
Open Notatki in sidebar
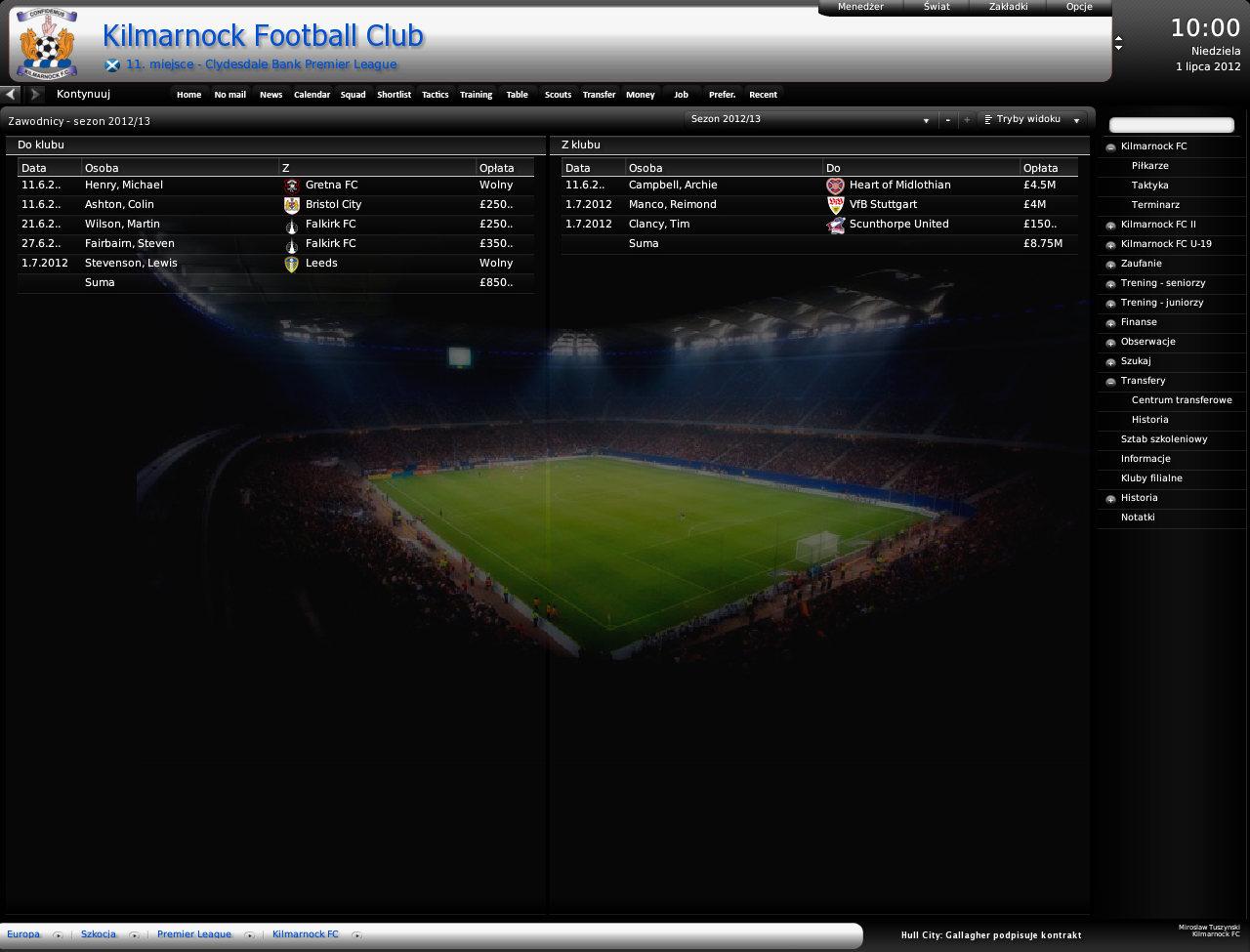click(x=1138, y=517)
